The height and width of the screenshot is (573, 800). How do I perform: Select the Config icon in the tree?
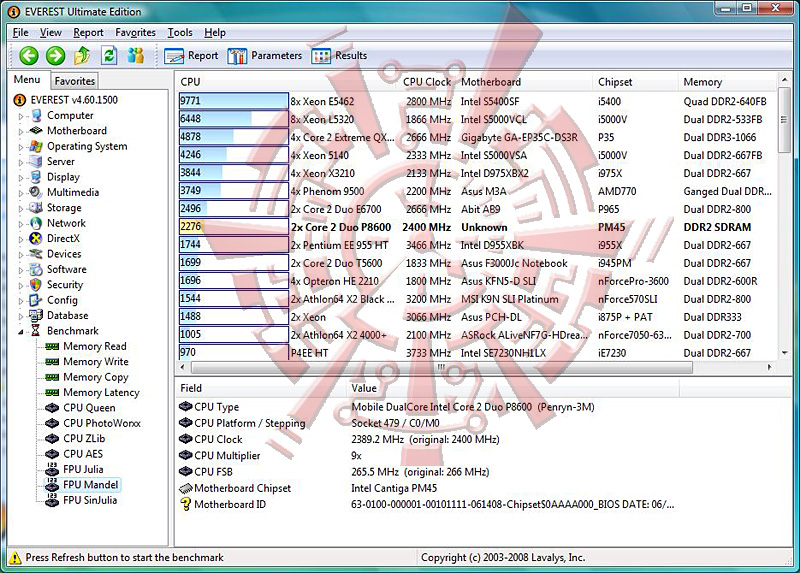(x=36, y=300)
